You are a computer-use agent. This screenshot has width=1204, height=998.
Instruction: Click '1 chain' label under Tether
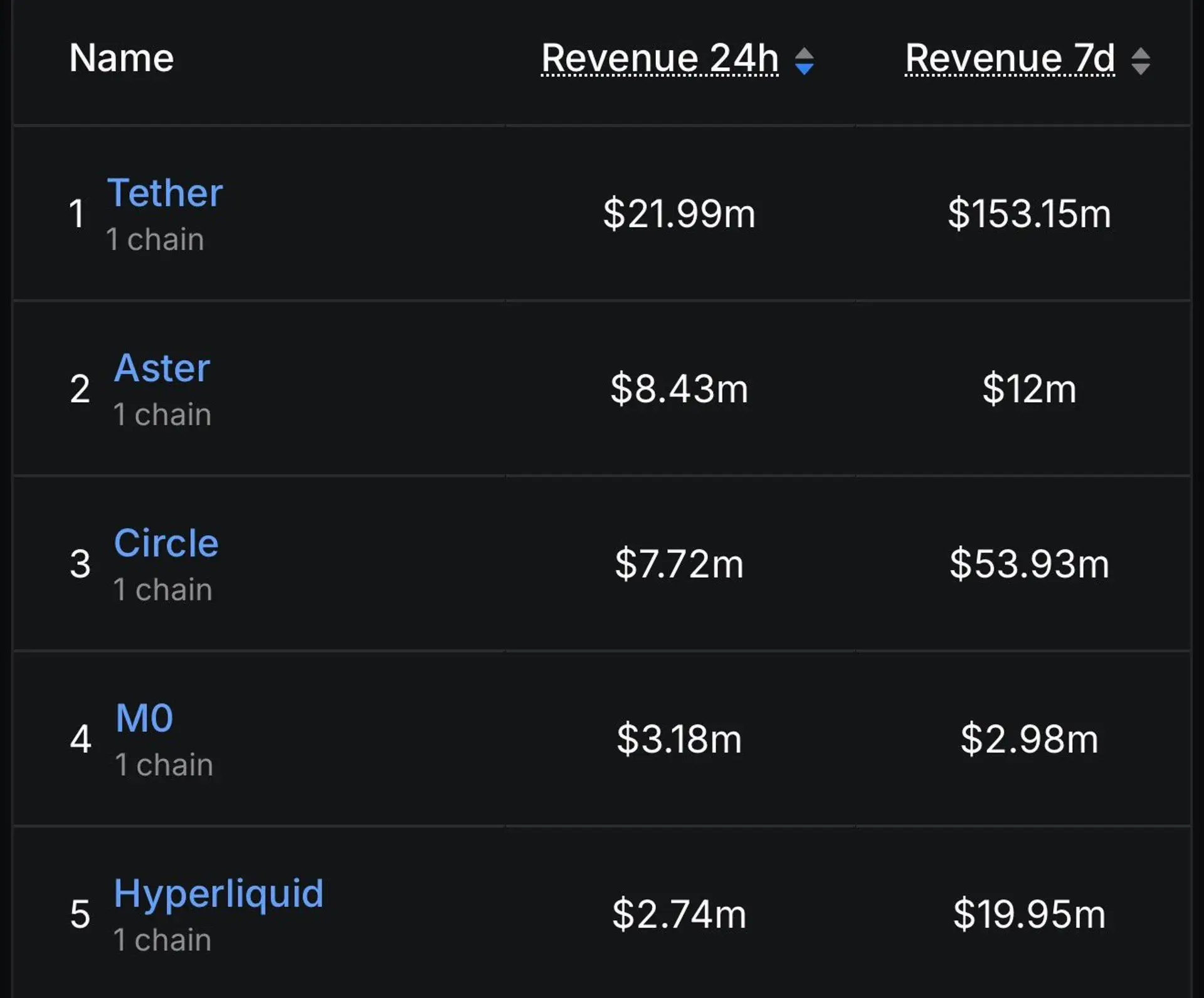pos(155,240)
